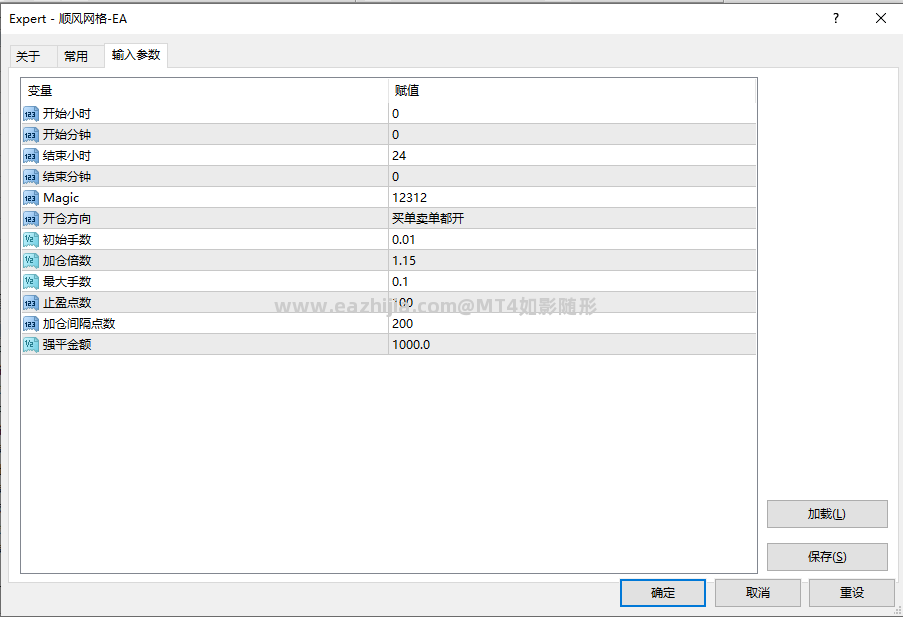Click the integer icon beside 开始分钟
This screenshot has height=617, width=903.
coord(31,135)
